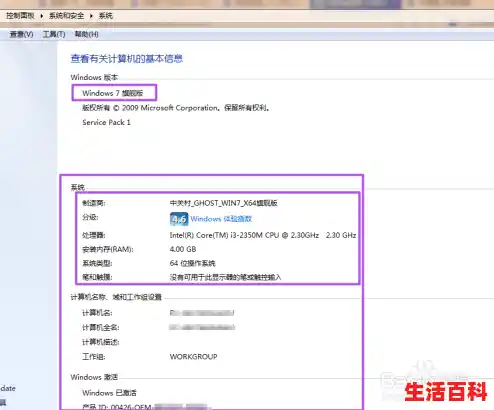494x410 pixels.
Task: Click the 计算机名 label
Action: tap(97, 313)
